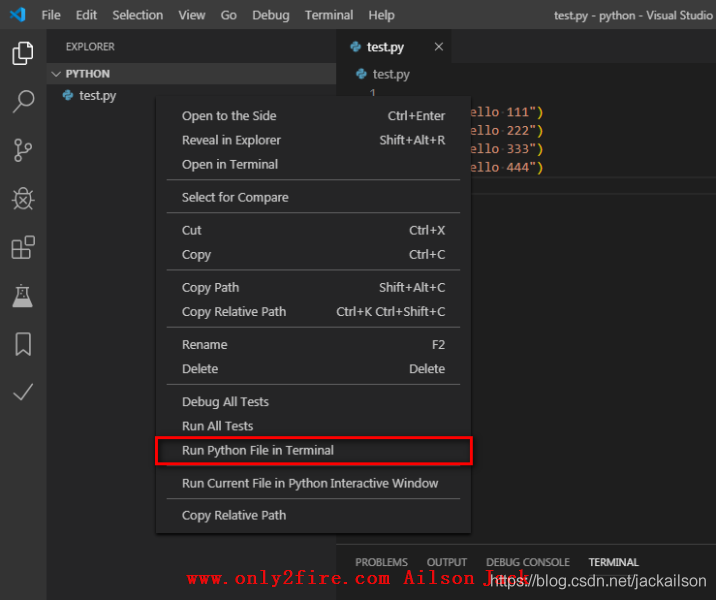Open the Search view icon
716x600 pixels.
(23, 101)
